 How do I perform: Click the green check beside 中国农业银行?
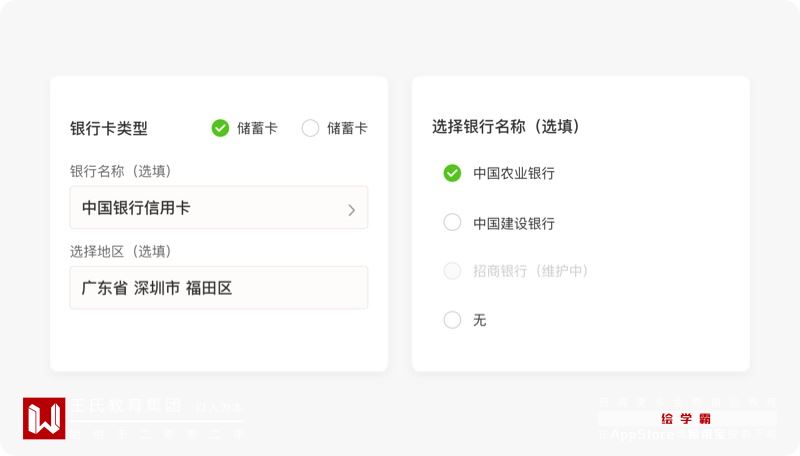point(452,173)
